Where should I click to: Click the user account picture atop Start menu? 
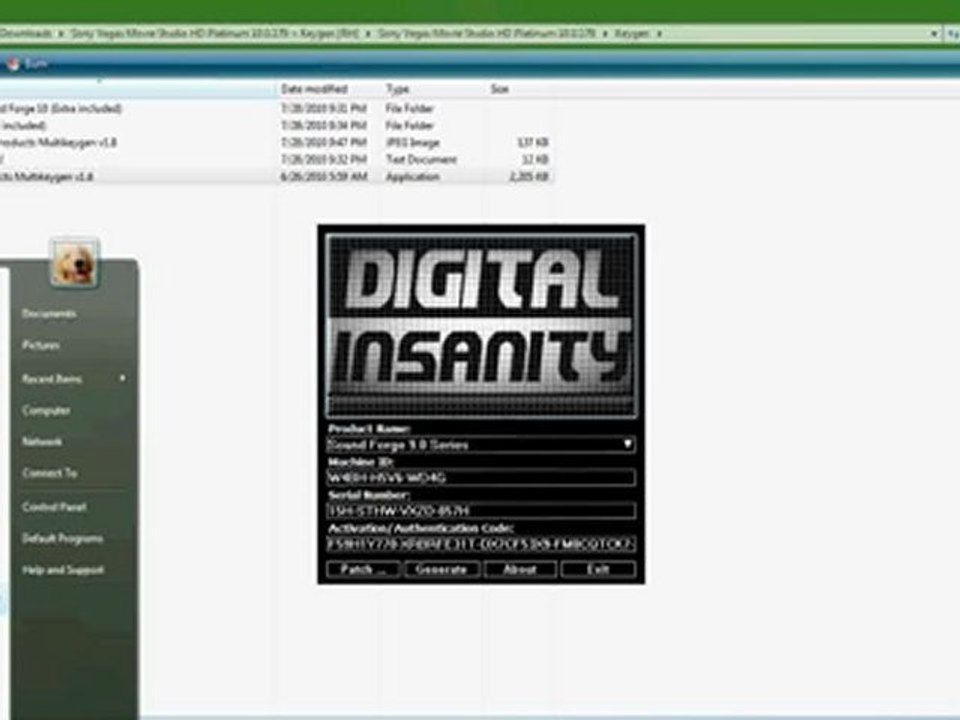74,262
